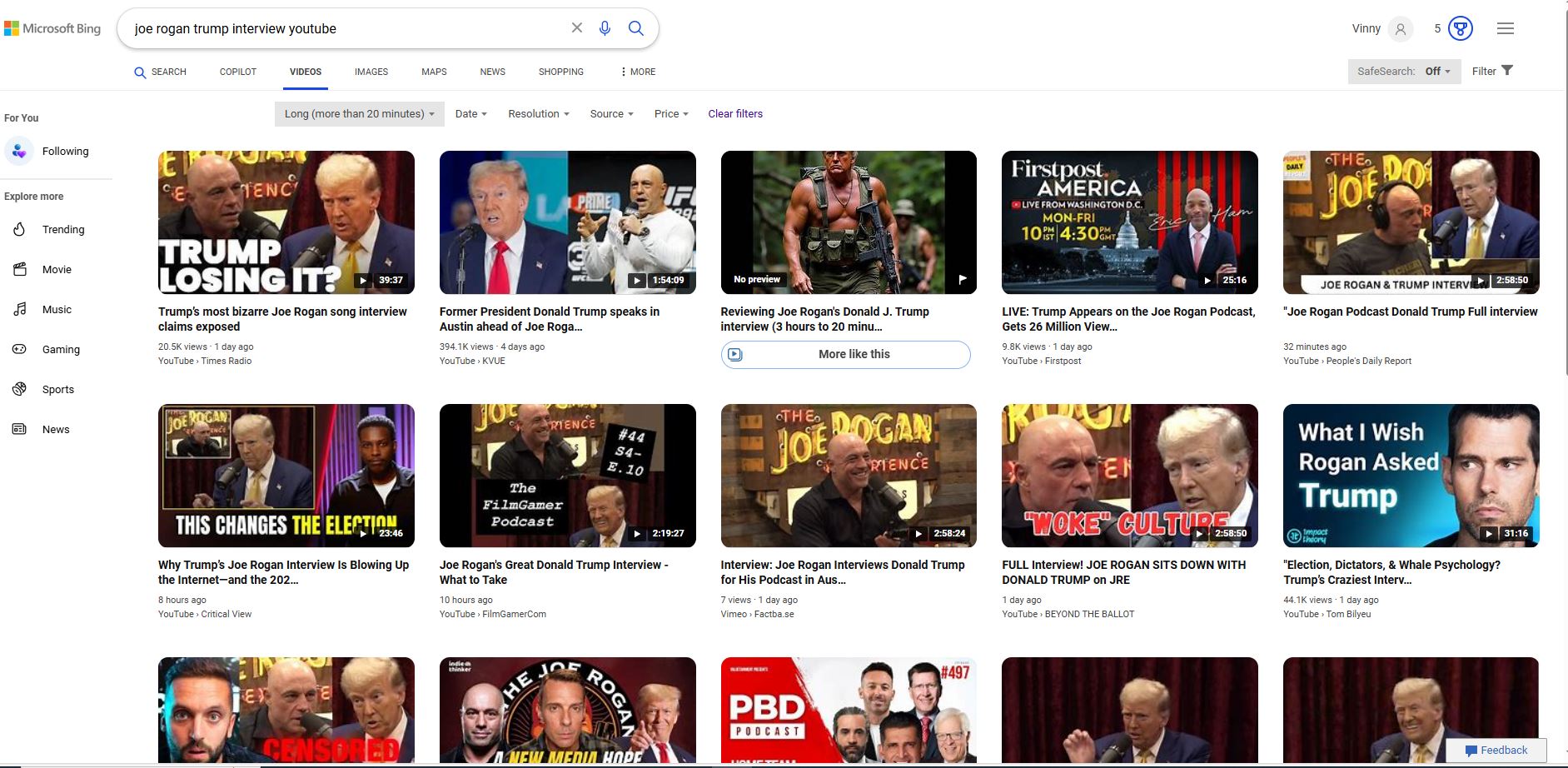
Task: Expand the Date filter dropdown
Action: [x=471, y=114]
